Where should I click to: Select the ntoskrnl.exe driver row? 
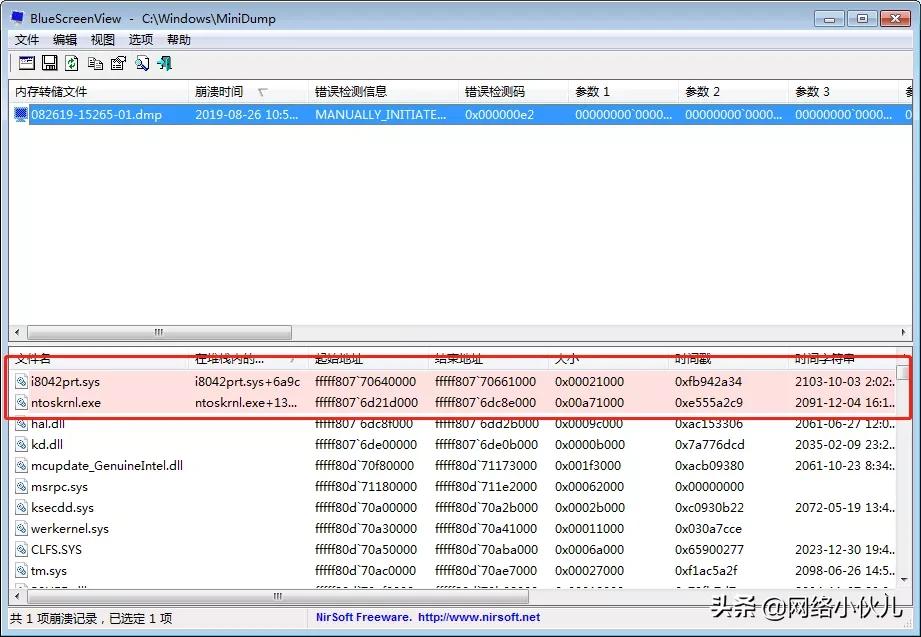pos(66,402)
